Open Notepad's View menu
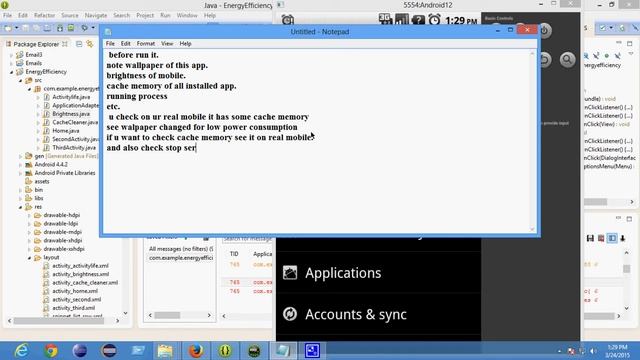This screenshot has width=640, height=360. pyautogui.click(x=167, y=44)
